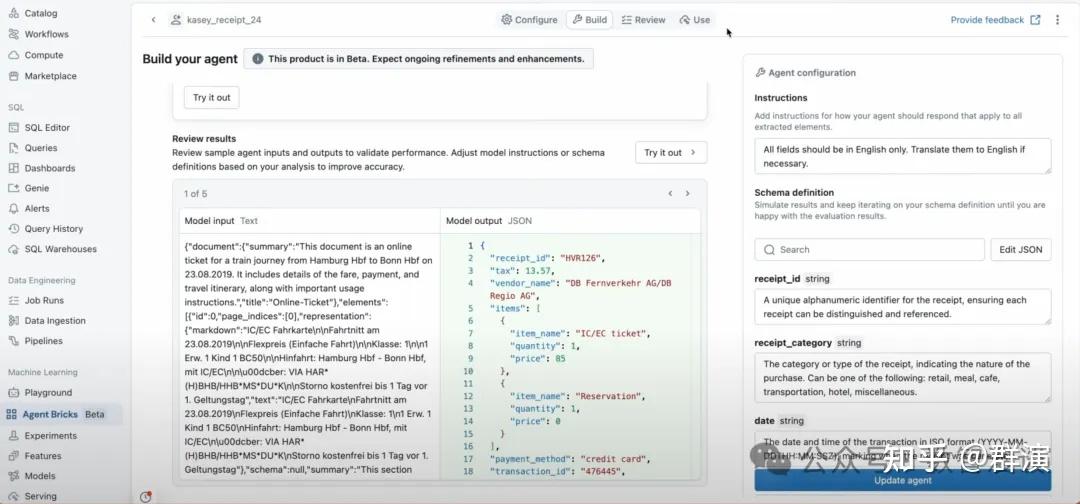Click the Edit JSON button

point(1021,250)
